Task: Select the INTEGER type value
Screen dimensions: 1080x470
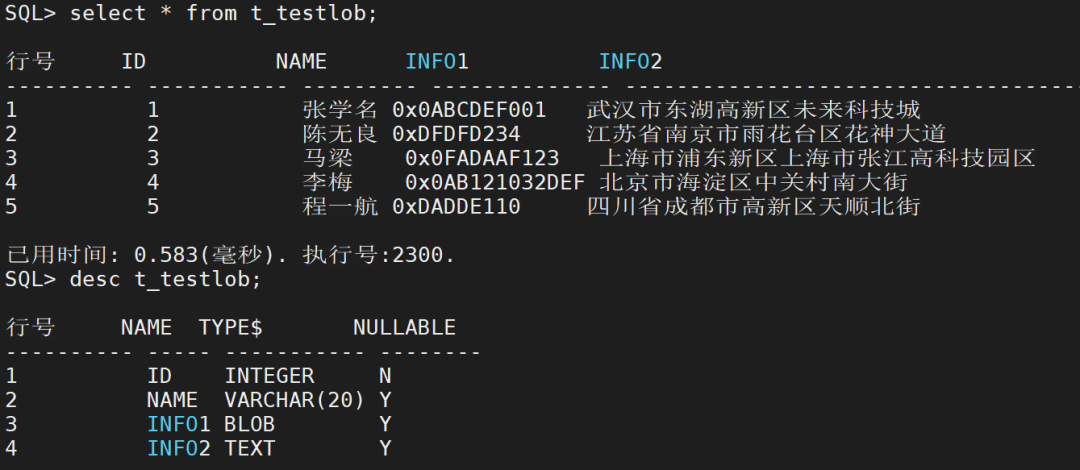Action: click(269, 376)
